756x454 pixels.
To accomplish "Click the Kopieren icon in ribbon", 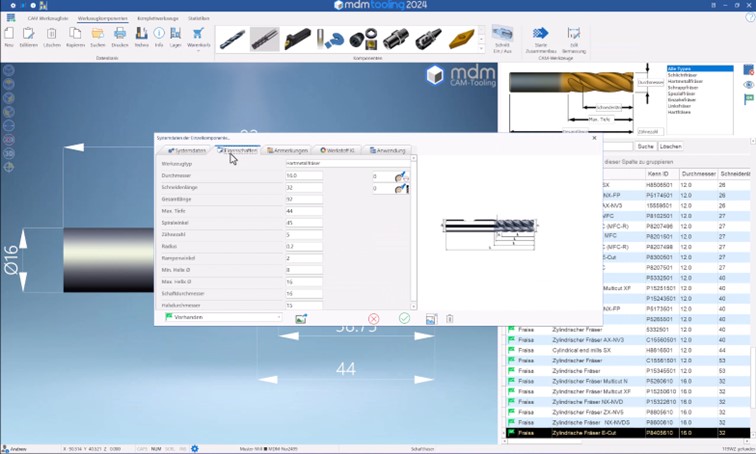I will (x=75, y=33).
